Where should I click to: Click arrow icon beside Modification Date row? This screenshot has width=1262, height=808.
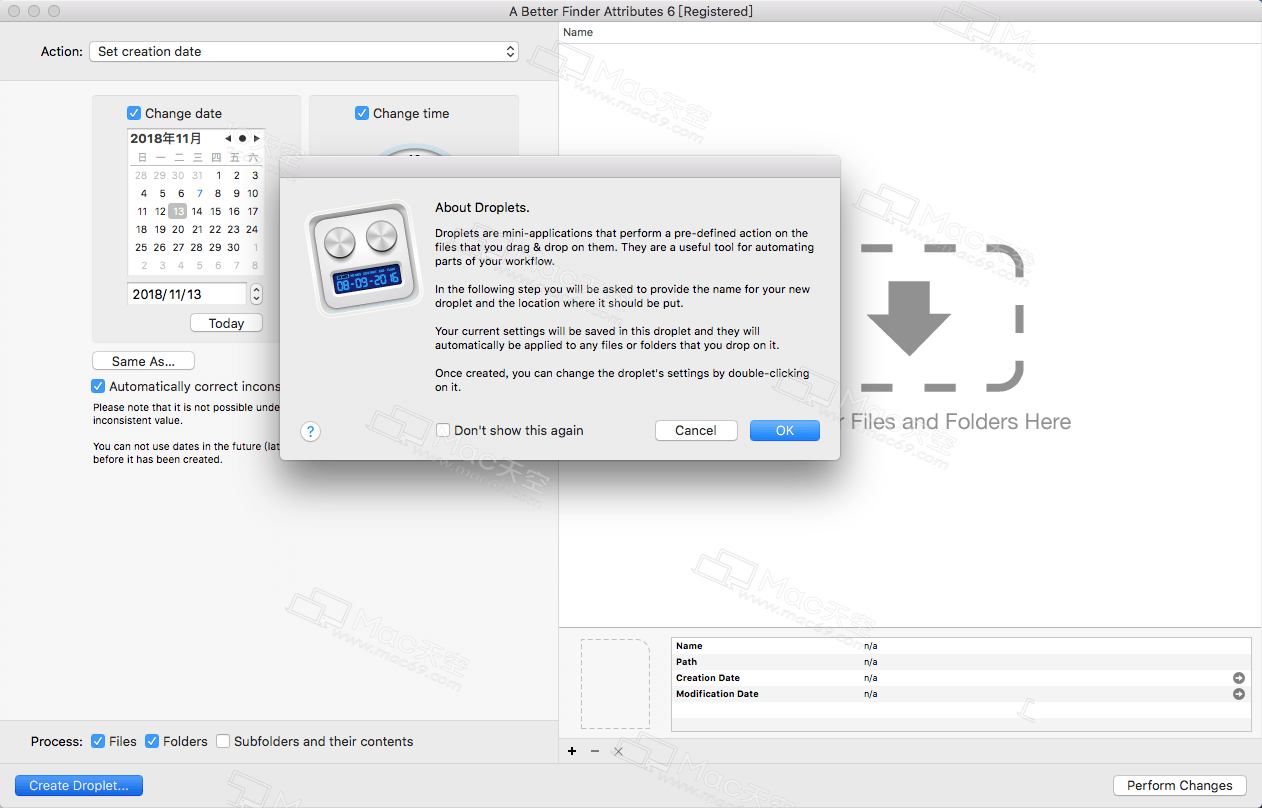[x=1239, y=694]
